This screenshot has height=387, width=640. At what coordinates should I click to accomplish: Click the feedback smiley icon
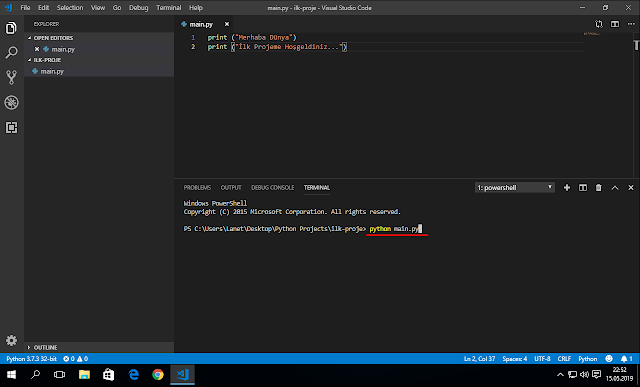pyautogui.click(x=609, y=358)
